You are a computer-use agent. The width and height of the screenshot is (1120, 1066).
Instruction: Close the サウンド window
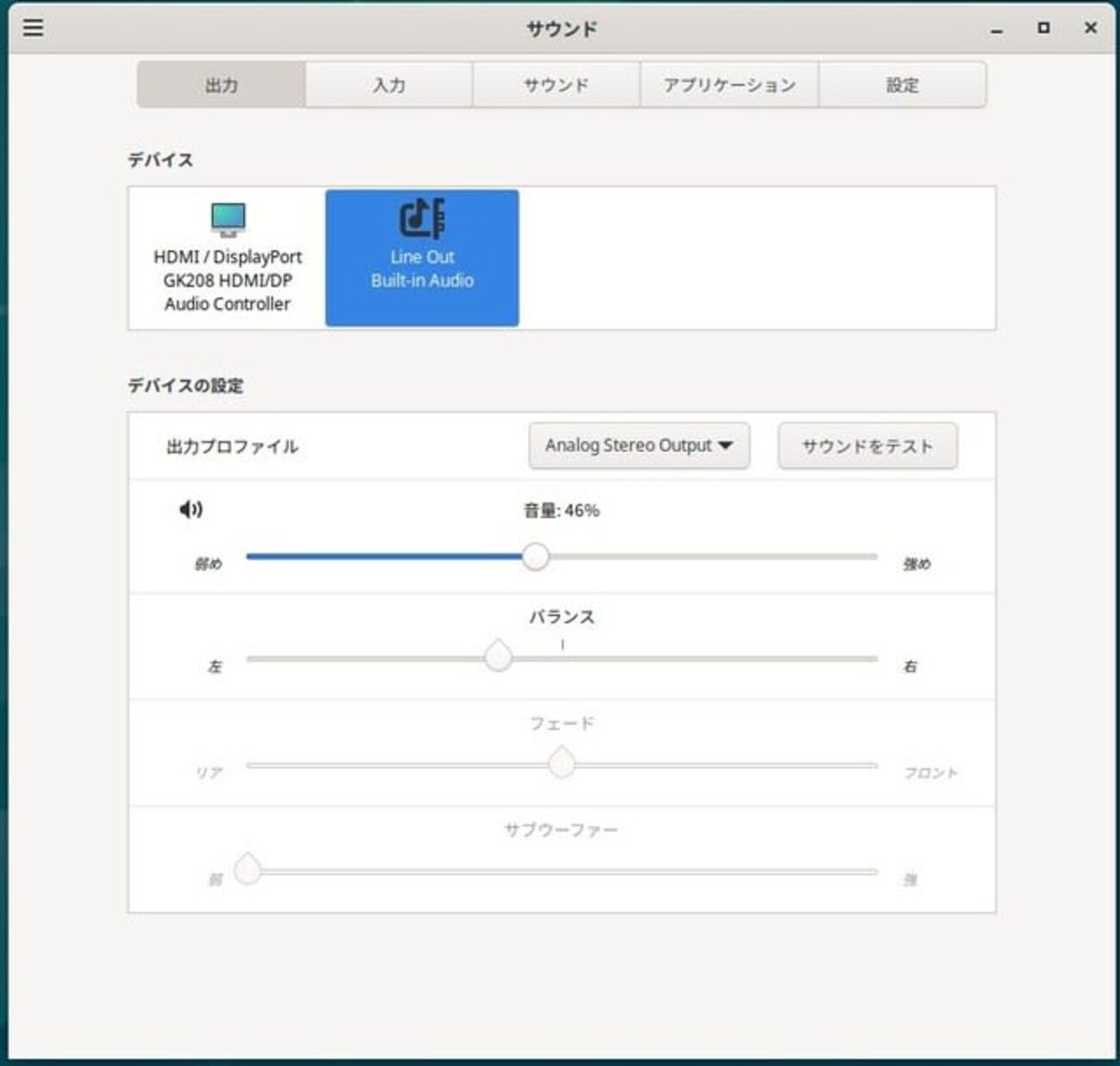pos(1090,28)
